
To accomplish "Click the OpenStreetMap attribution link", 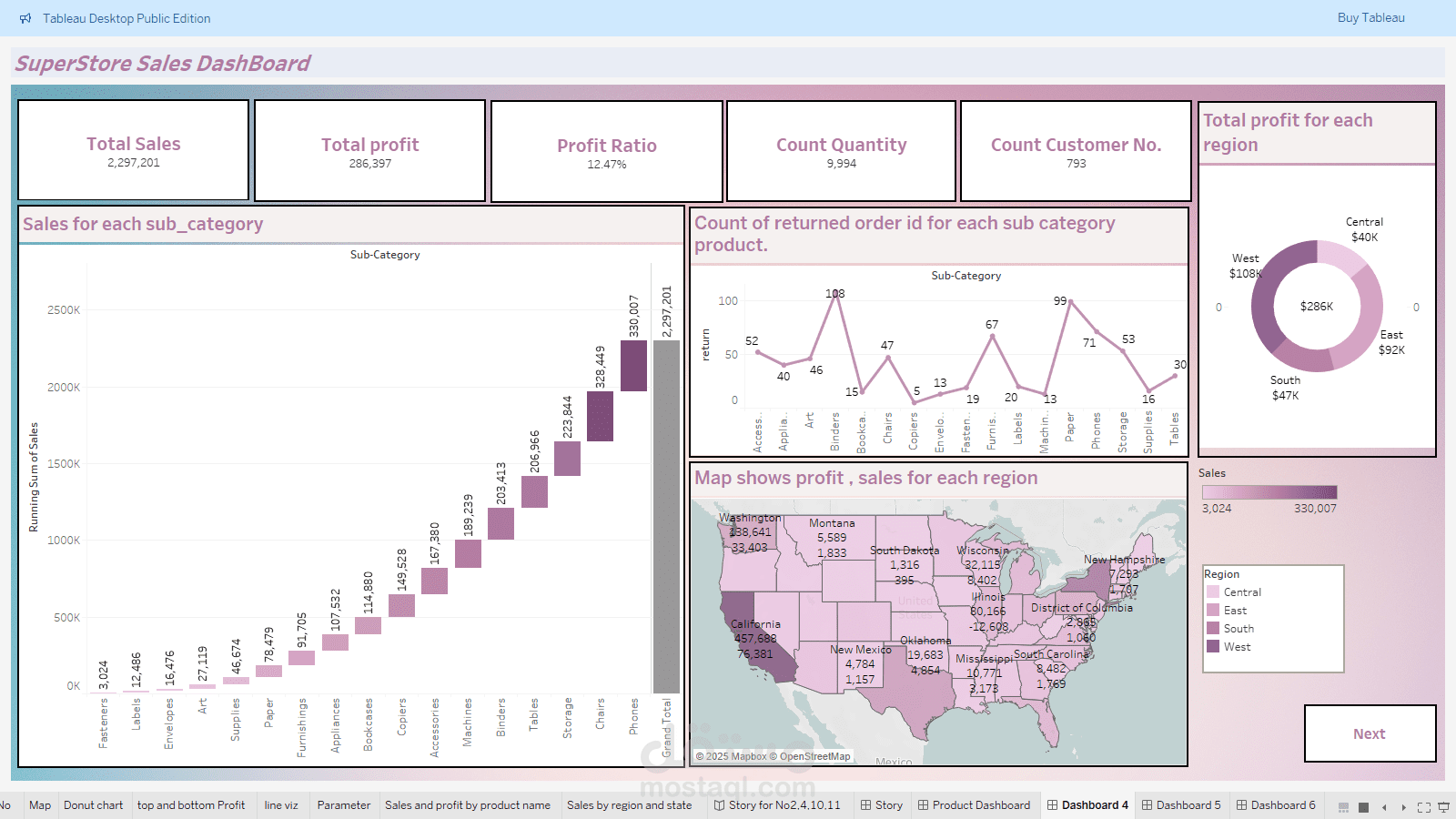I will coord(814,756).
